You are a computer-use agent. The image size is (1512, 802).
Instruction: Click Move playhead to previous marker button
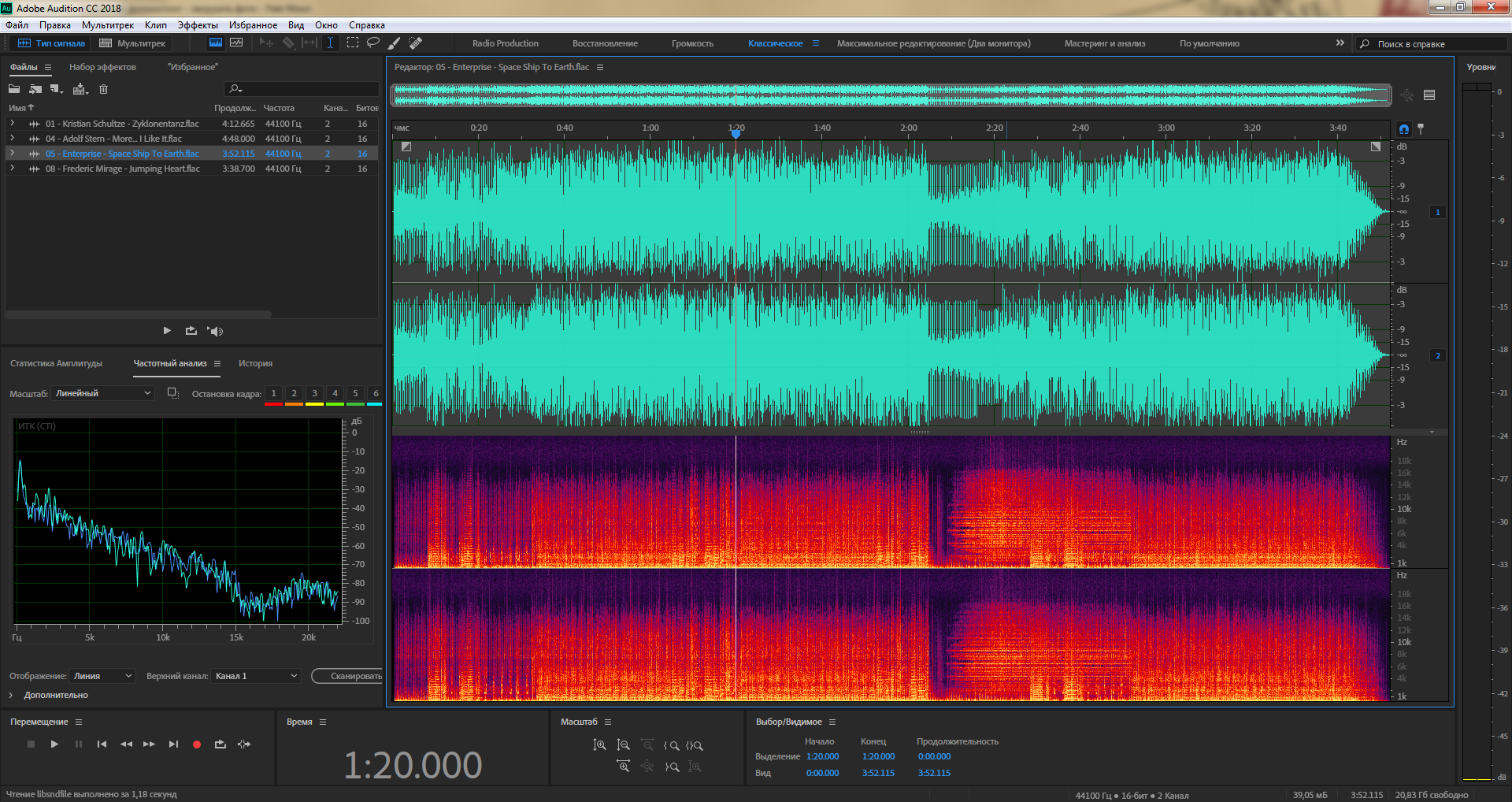click(x=102, y=744)
